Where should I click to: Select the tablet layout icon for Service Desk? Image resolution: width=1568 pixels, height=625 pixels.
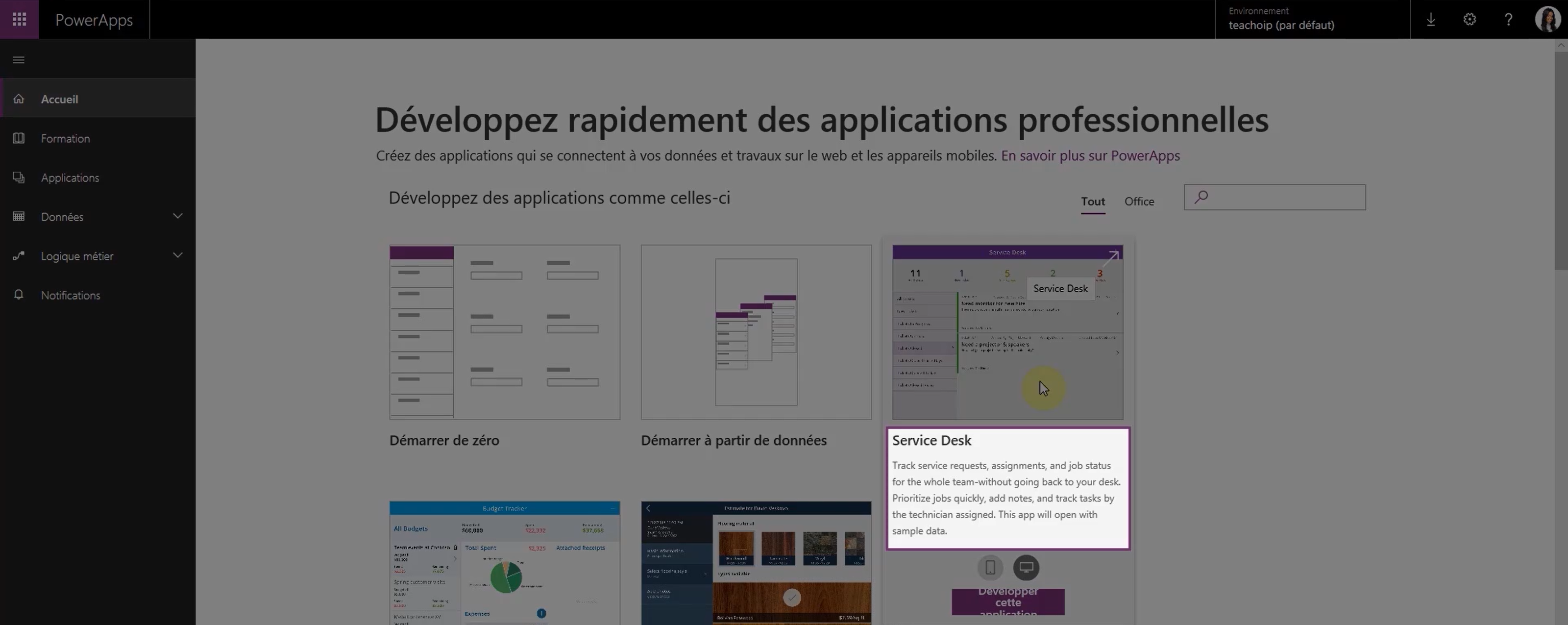1026,567
